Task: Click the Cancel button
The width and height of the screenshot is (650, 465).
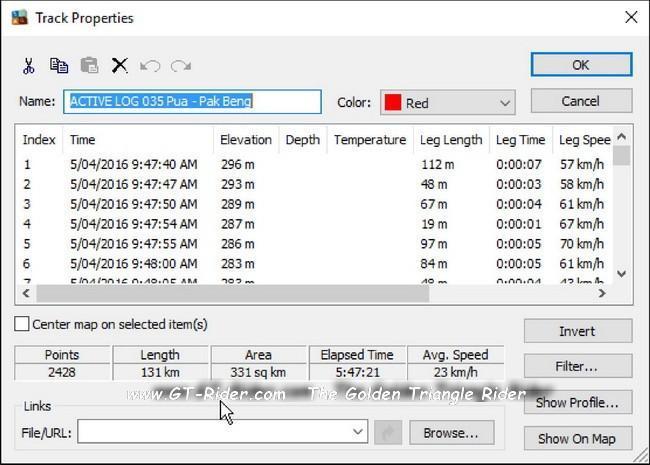Action: [x=580, y=101]
